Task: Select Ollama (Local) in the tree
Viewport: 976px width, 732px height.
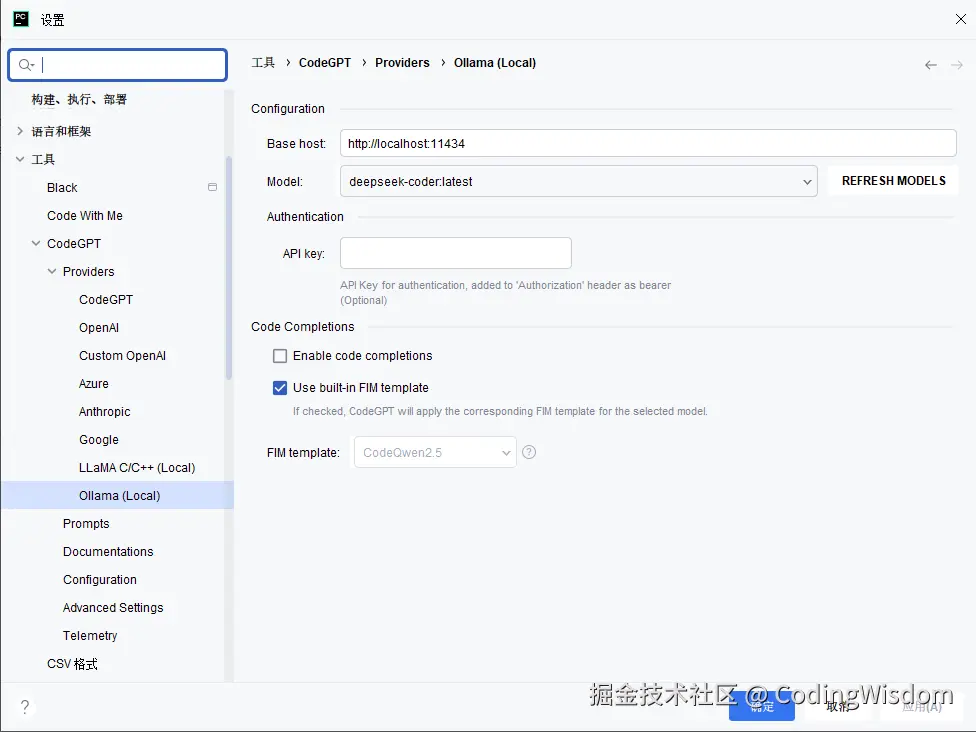Action: click(118, 495)
